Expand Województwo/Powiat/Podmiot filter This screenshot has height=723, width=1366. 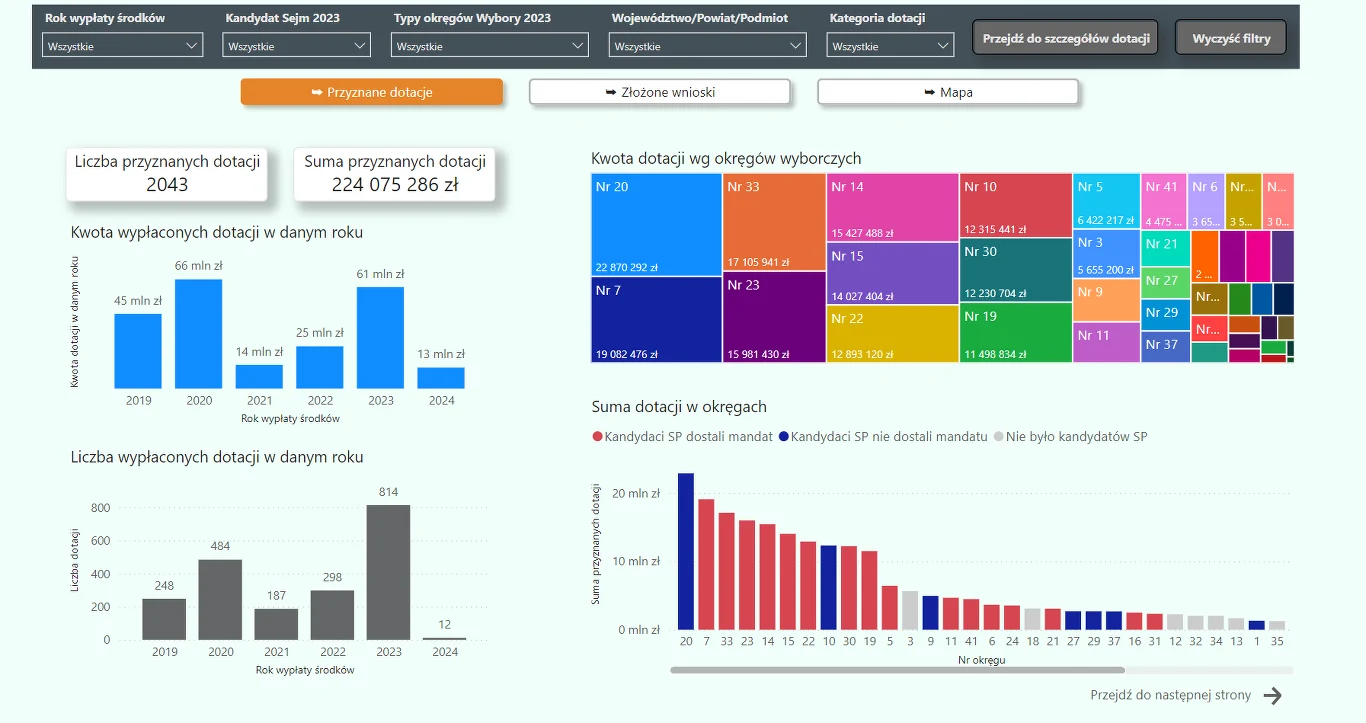[x=708, y=45]
